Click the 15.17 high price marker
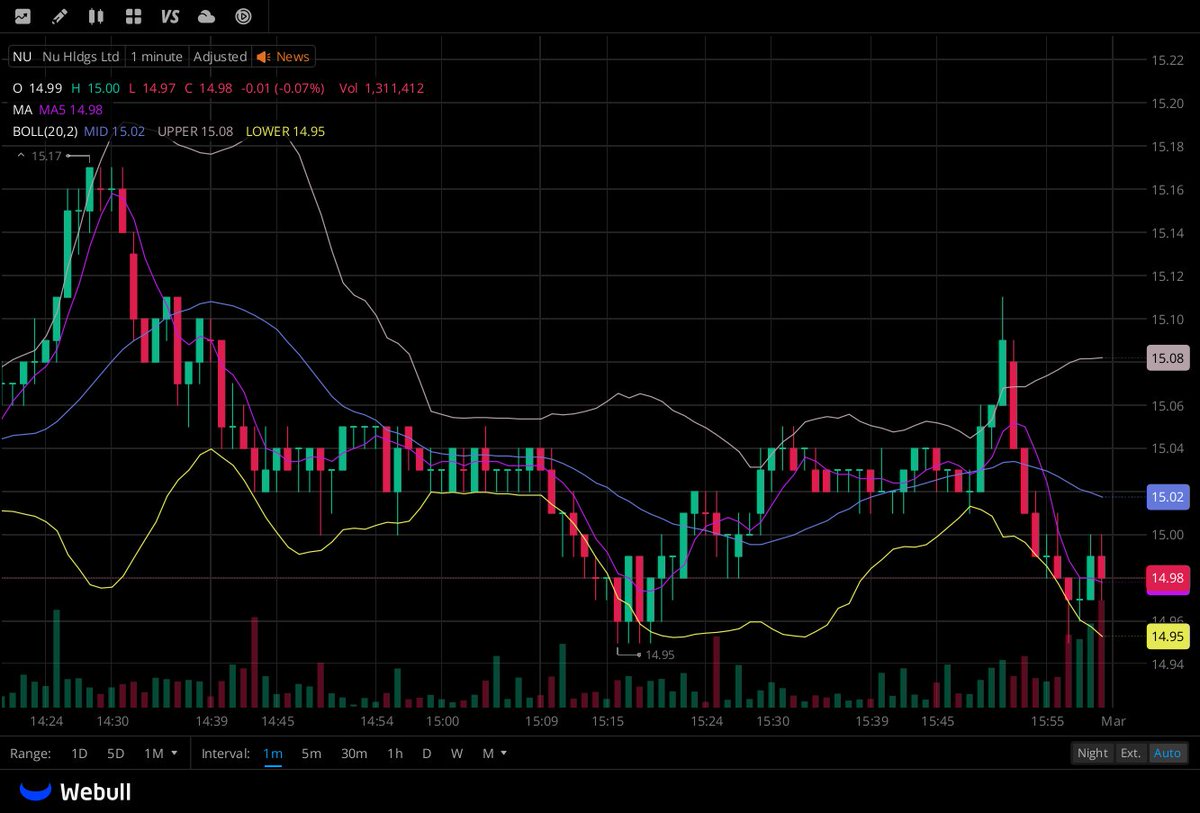The width and height of the screenshot is (1200, 813). [46, 156]
